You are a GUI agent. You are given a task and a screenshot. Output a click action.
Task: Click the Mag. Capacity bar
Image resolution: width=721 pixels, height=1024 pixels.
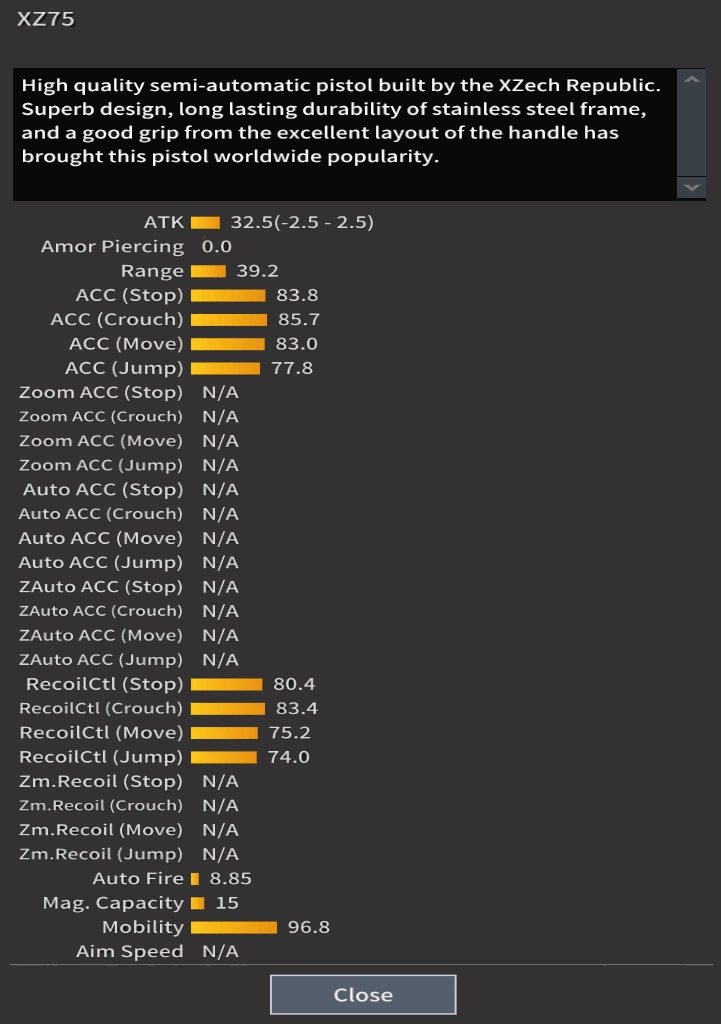(x=197, y=903)
